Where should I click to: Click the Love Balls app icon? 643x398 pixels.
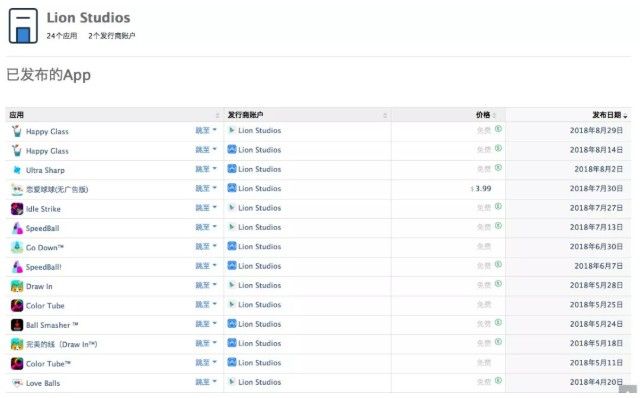click(x=17, y=383)
